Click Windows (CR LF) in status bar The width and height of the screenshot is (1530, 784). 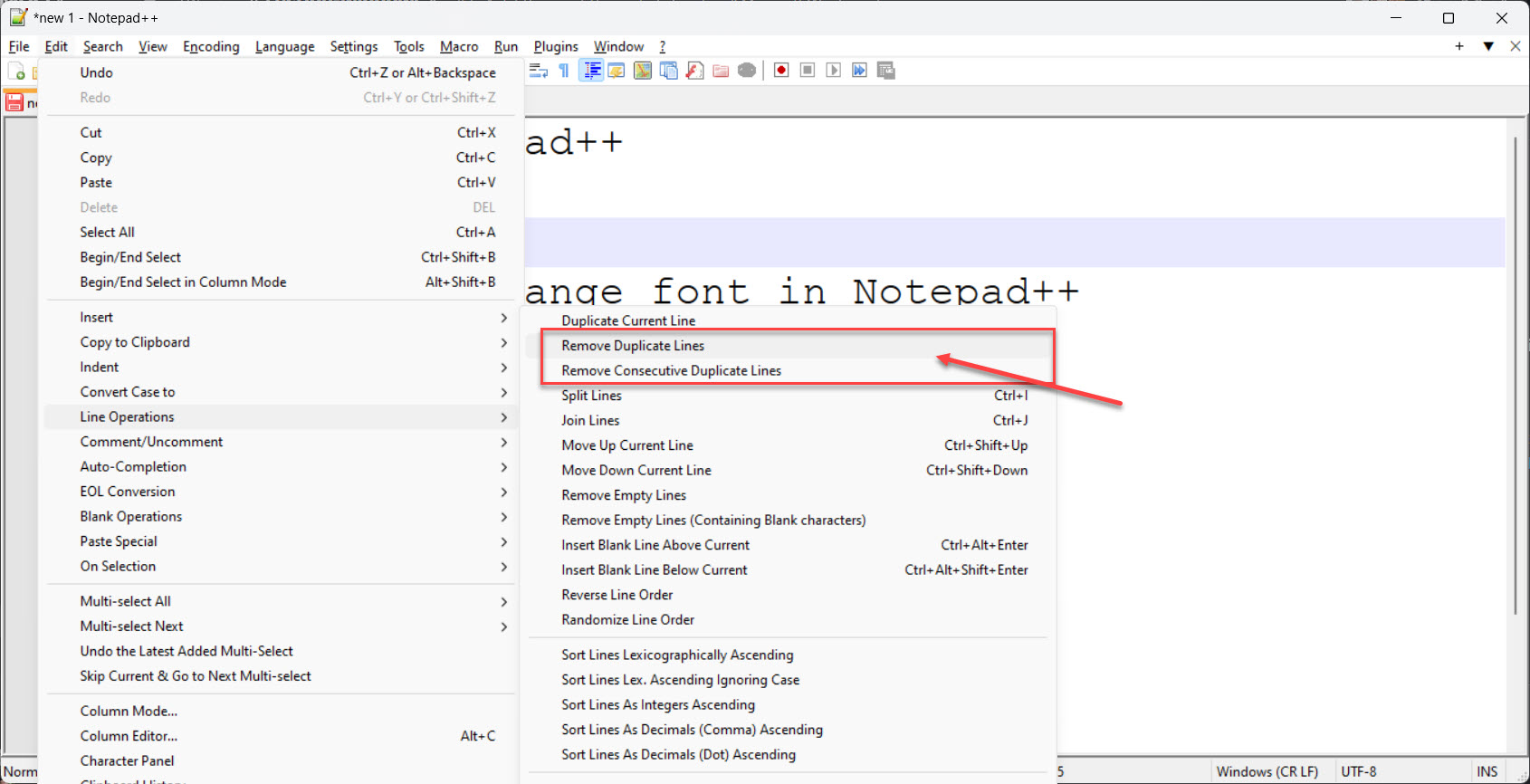[1267, 771]
